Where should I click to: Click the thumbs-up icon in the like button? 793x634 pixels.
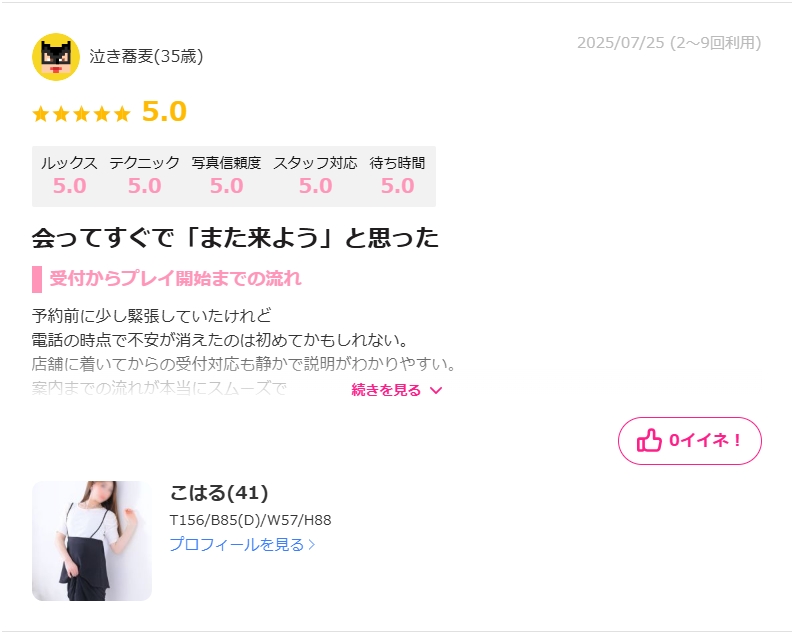click(x=649, y=440)
